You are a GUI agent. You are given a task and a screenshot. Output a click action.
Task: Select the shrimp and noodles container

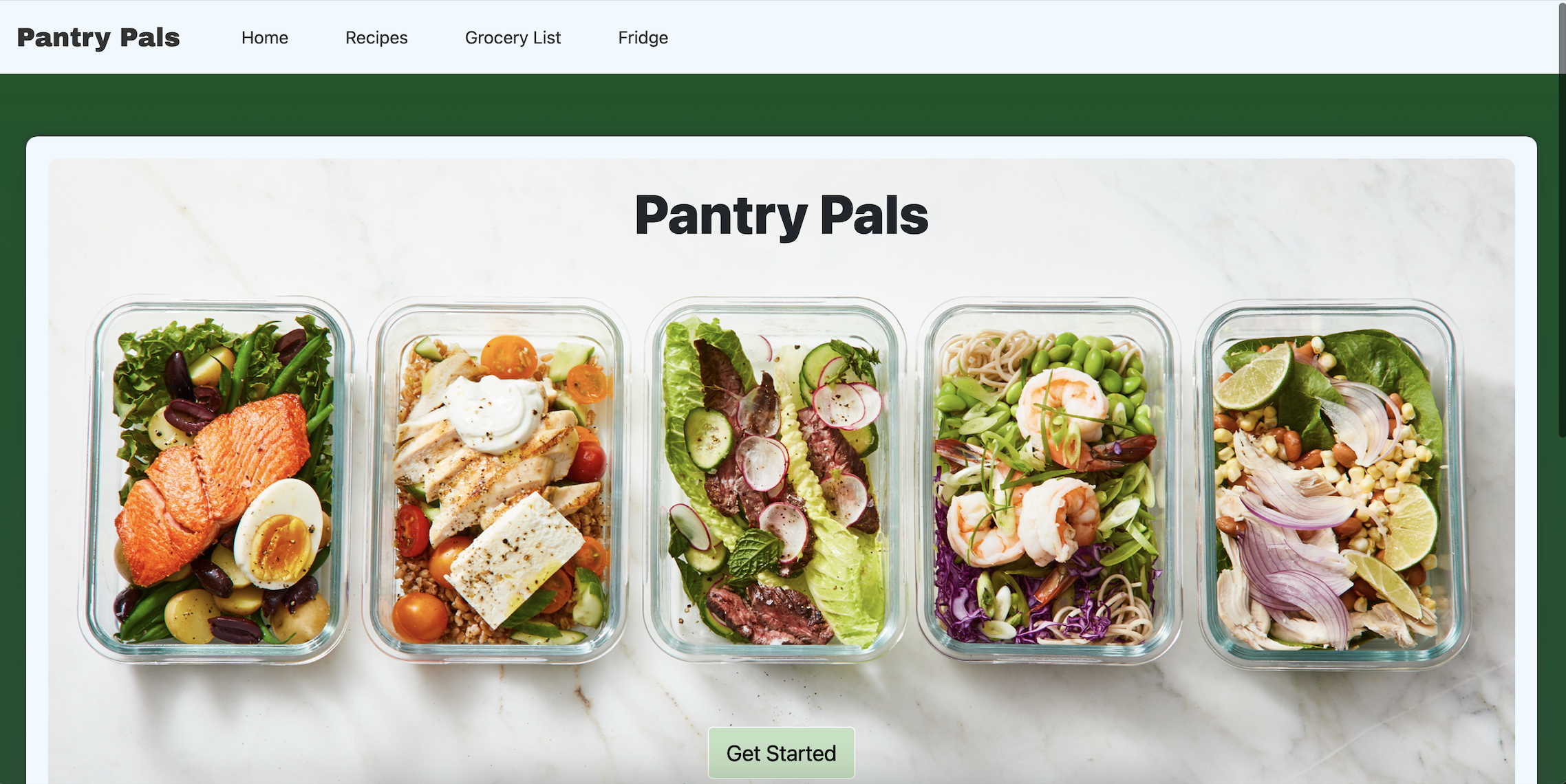tap(1049, 480)
